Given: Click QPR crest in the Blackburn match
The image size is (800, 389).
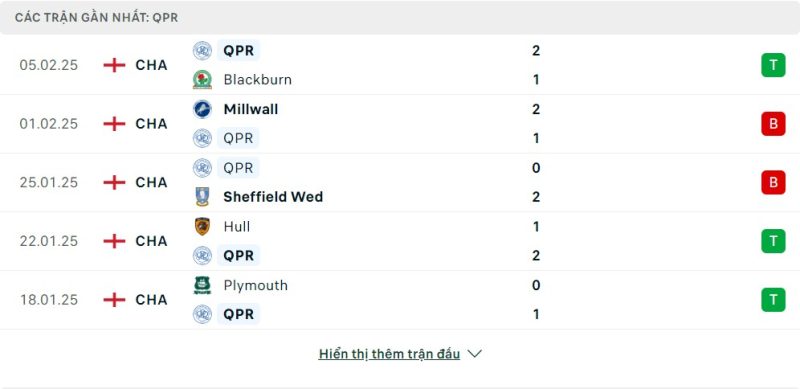Looking at the screenshot, I should [x=203, y=51].
